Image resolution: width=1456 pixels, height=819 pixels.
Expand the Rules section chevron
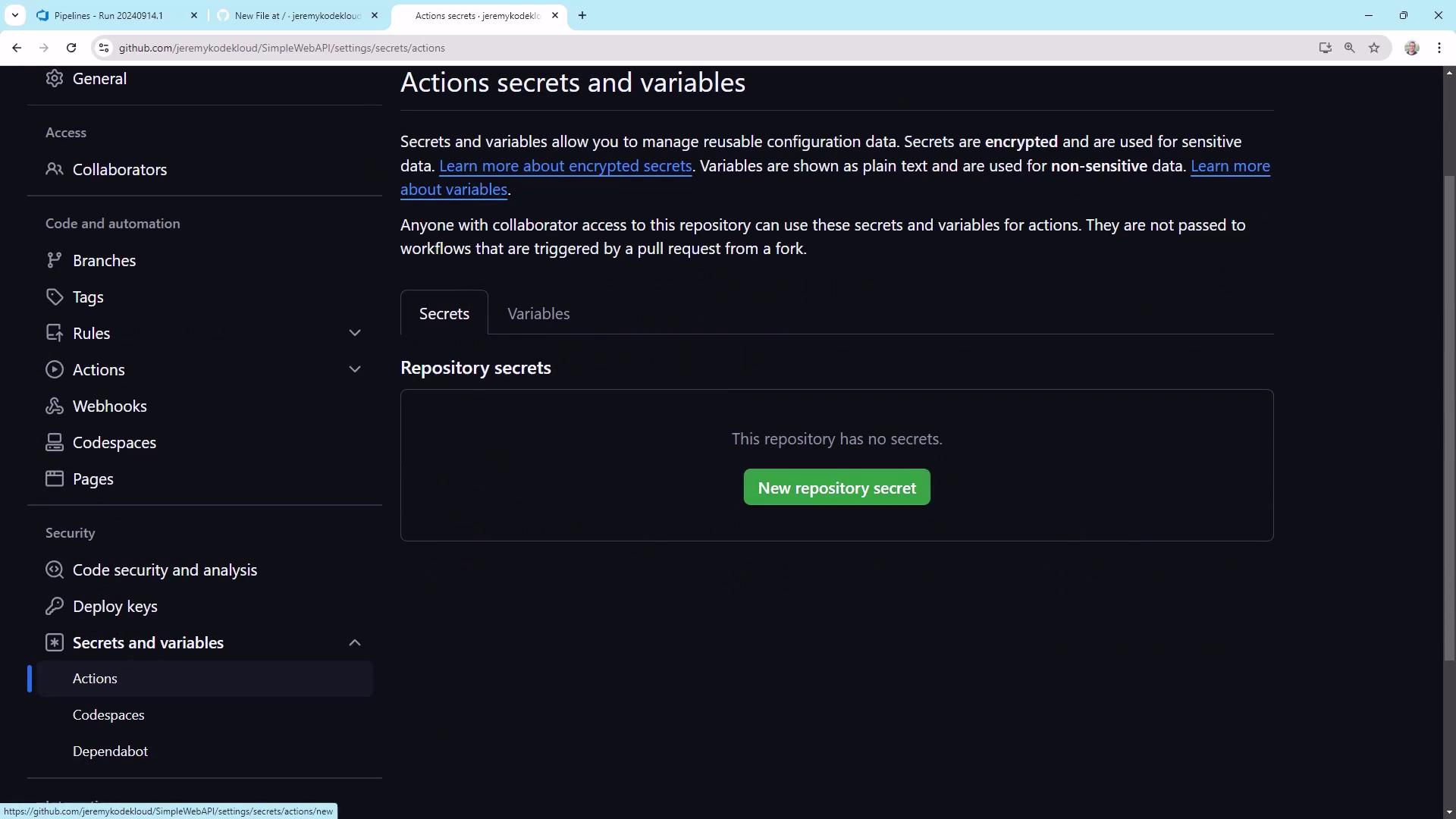tap(354, 333)
